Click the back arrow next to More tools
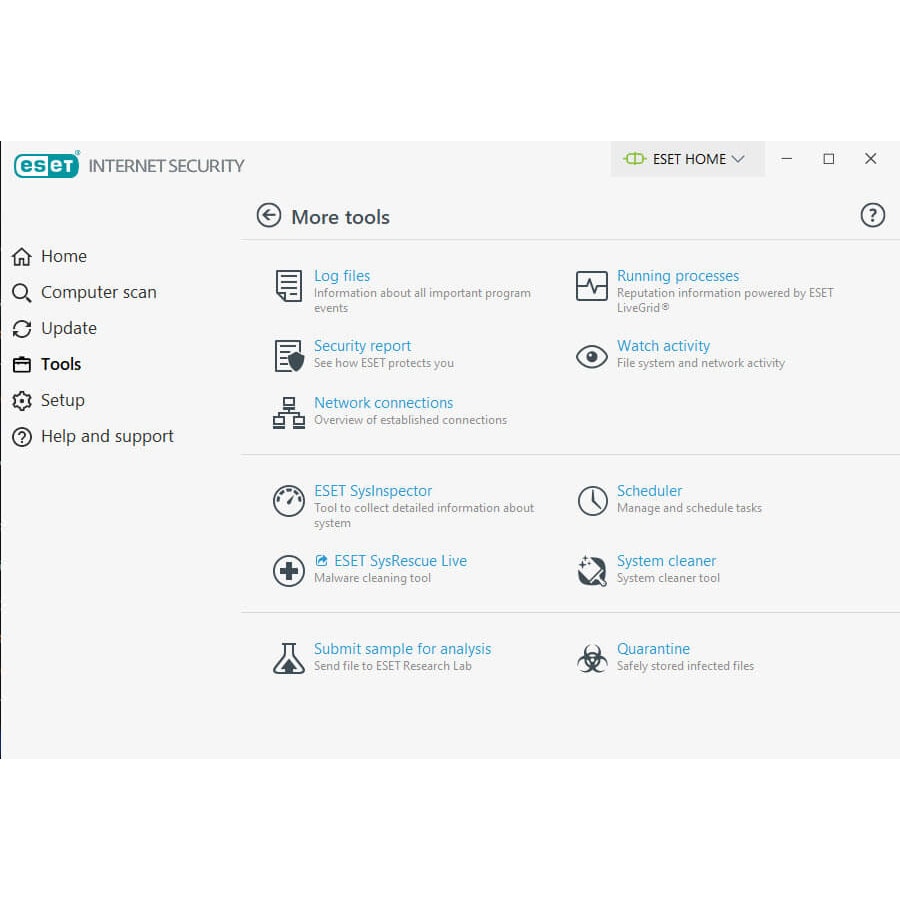The height and width of the screenshot is (900, 900). [x=268, y=215]
